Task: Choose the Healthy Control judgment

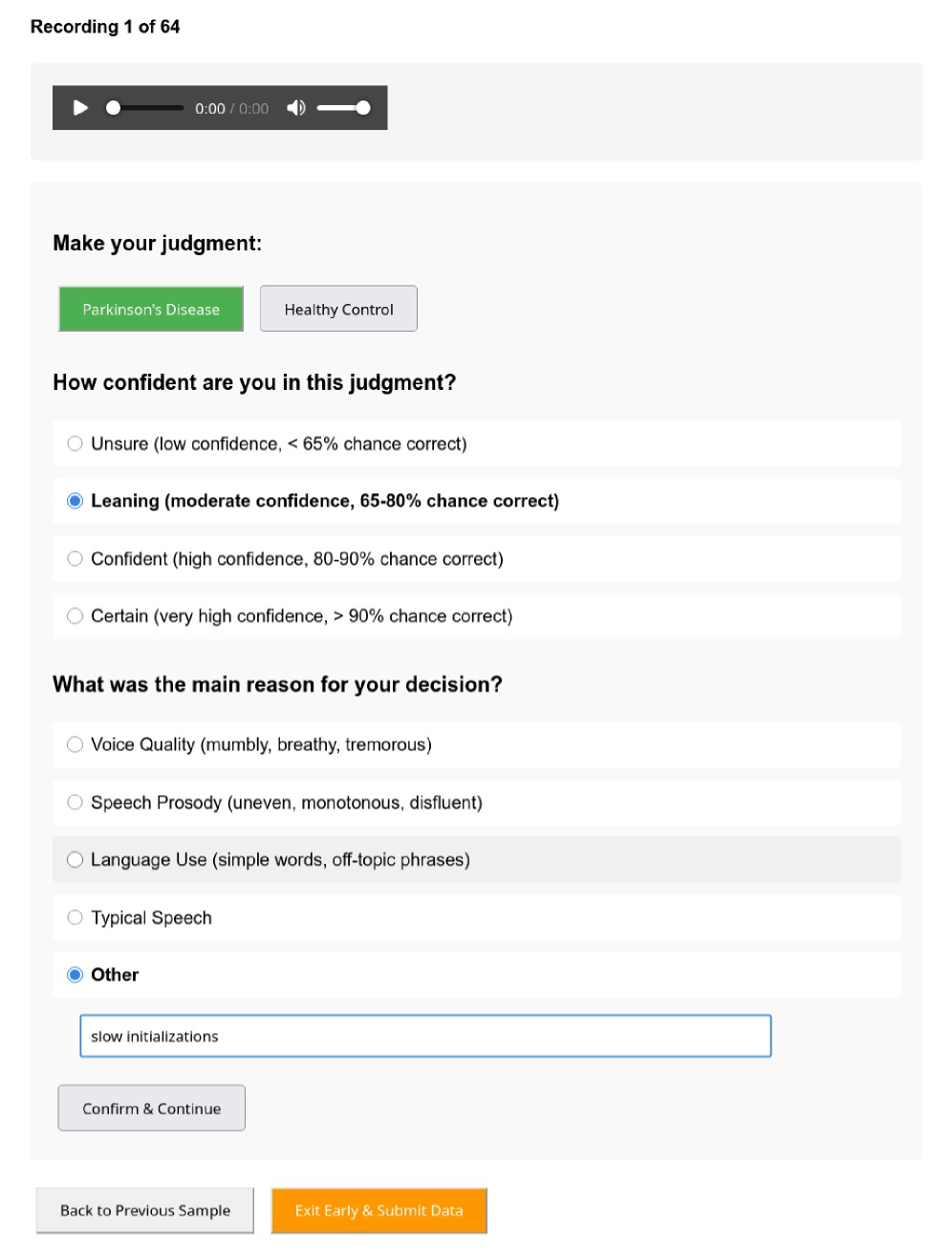Action: 338,309
